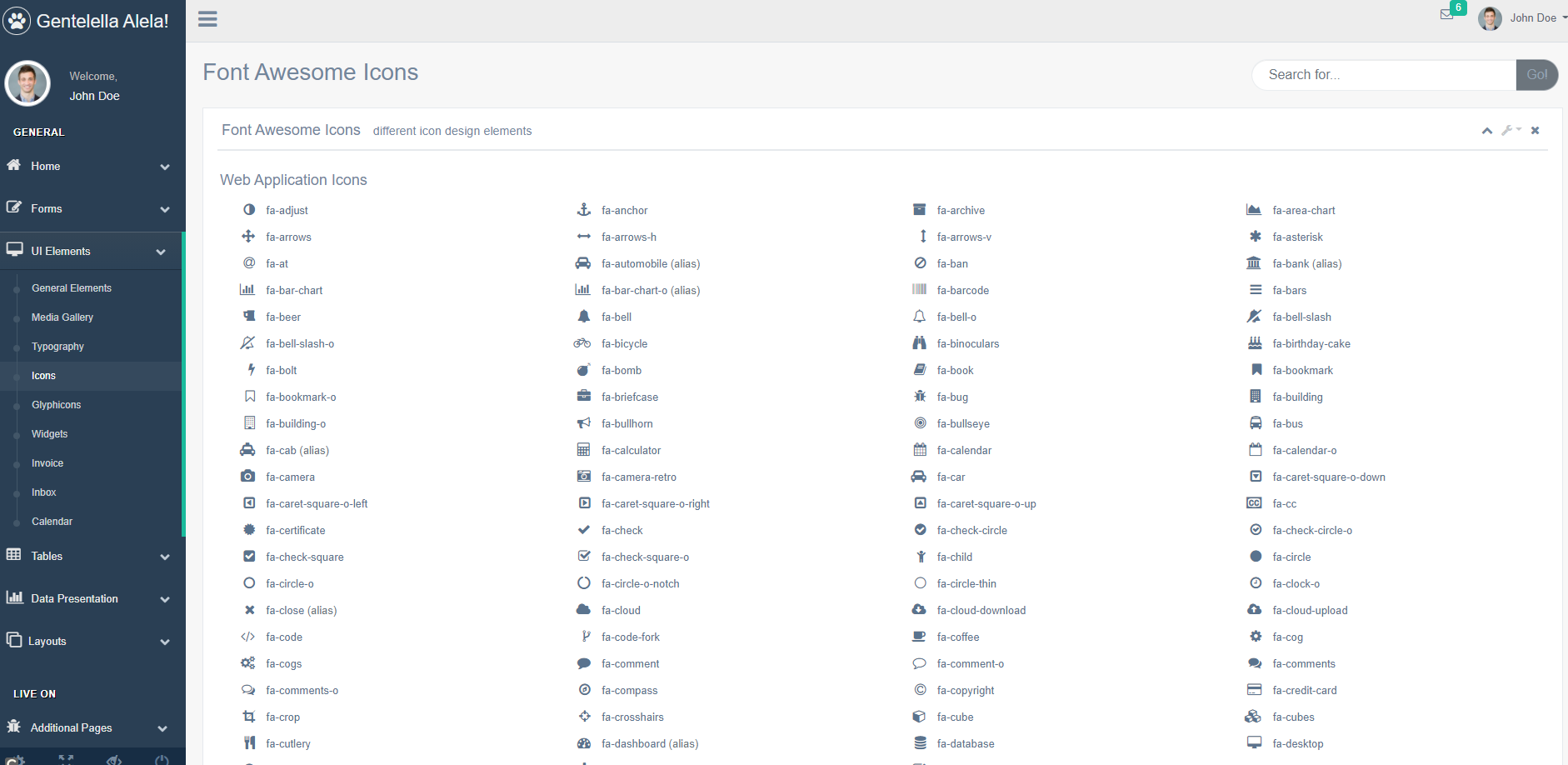Click the fa-cutlery icon
Viewport: 1568px width, 765px height.
pos(250,743)
